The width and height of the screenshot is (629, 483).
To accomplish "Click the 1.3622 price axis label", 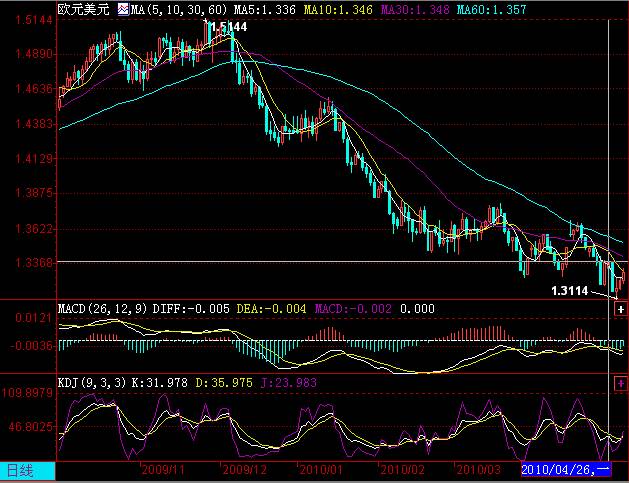I will 34,229.
